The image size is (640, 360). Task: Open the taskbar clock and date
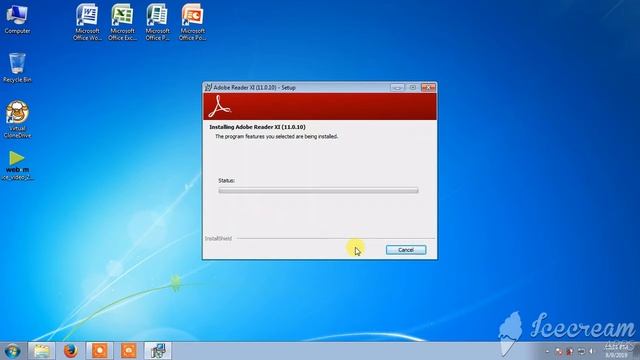point(616,351)
